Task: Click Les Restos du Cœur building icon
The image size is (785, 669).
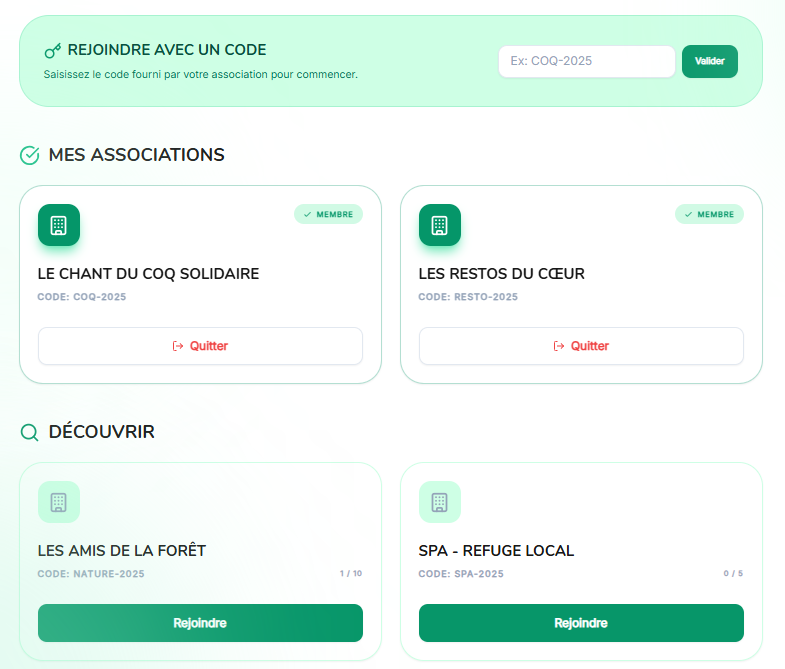Action: pos(439,225)
